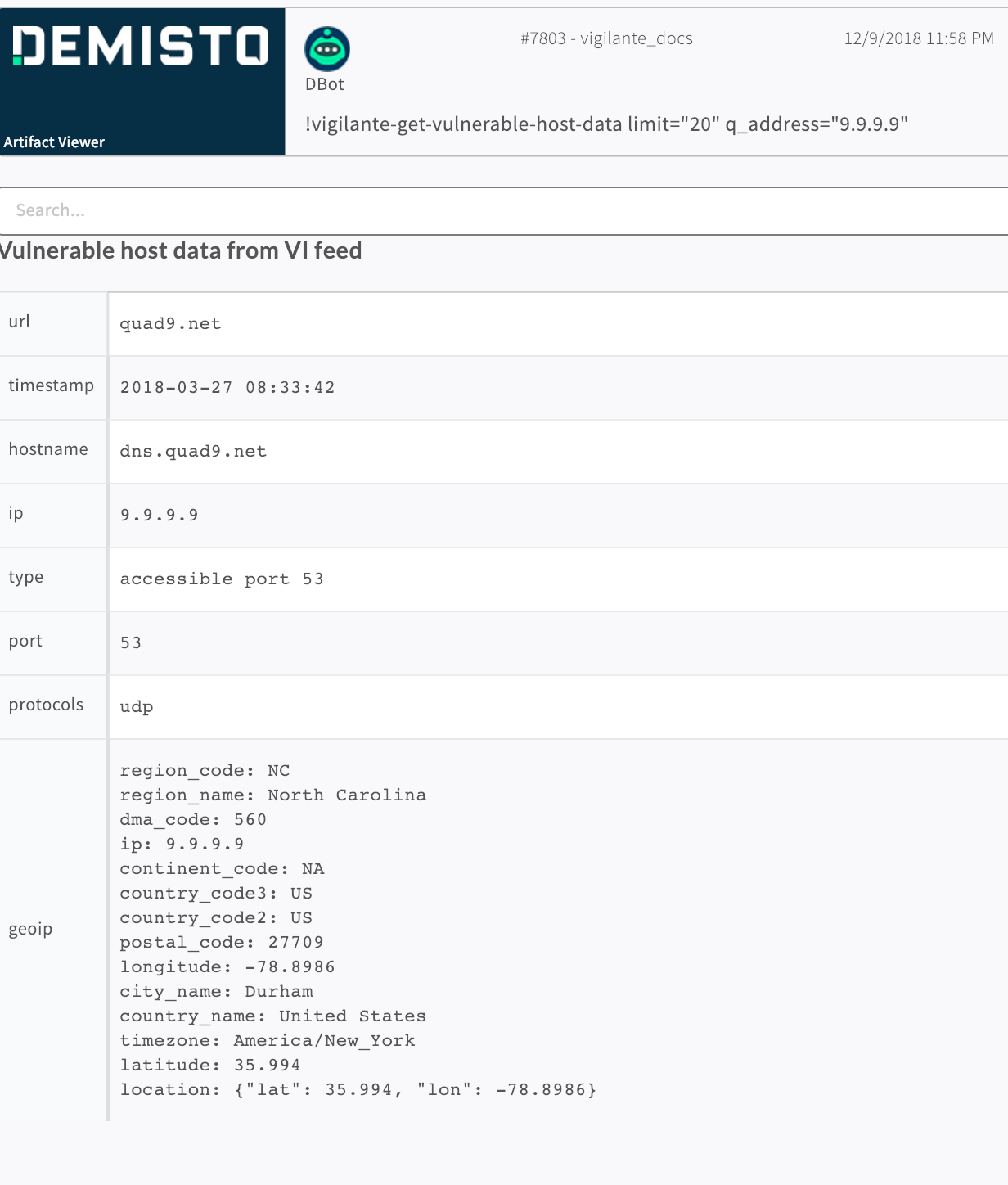
Task: Click the region_name North Carolina line
Action: click(272, 795)
